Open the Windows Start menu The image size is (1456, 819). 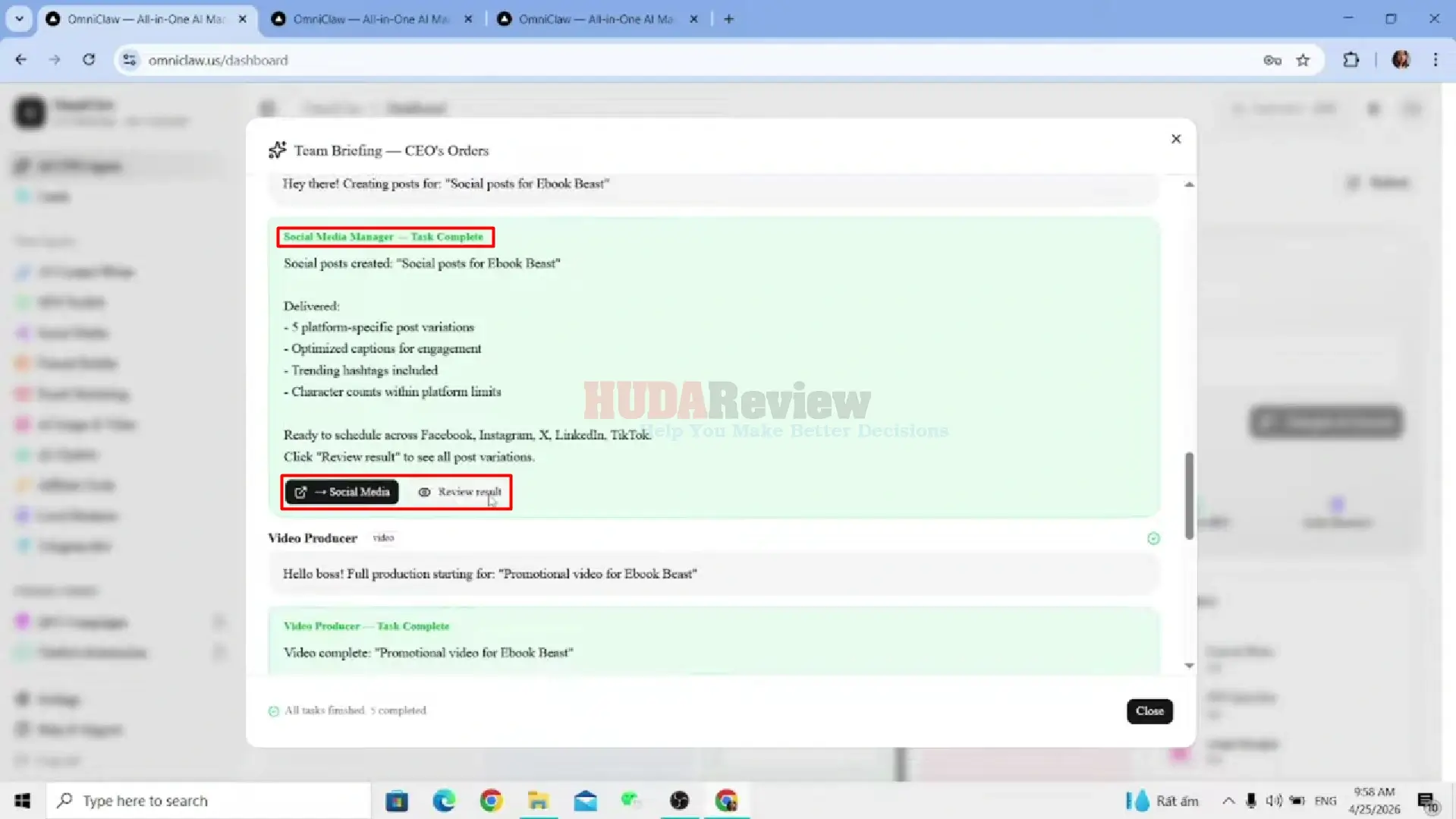pyautogui.click(x=22, y=801)
